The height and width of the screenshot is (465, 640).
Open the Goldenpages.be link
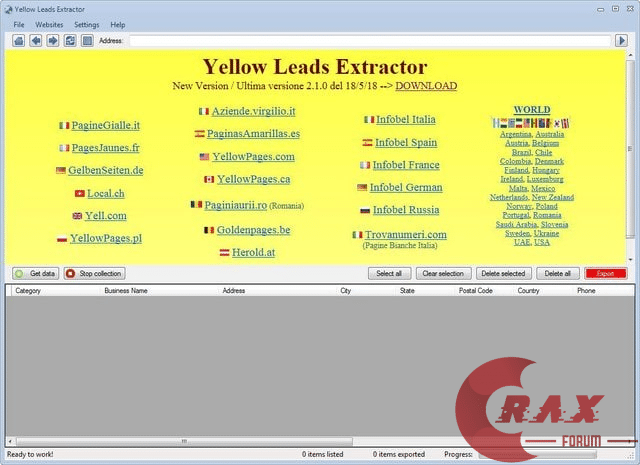pos(253,230)
